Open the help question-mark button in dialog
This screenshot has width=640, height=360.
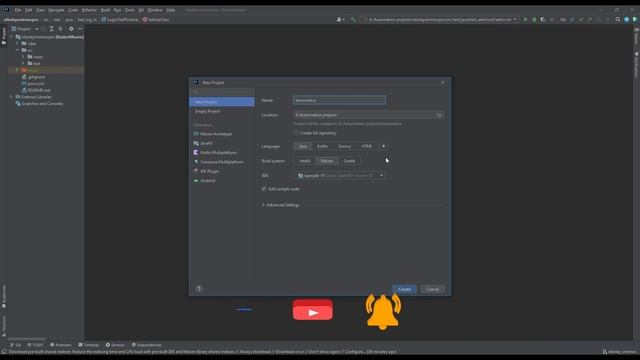199,289
